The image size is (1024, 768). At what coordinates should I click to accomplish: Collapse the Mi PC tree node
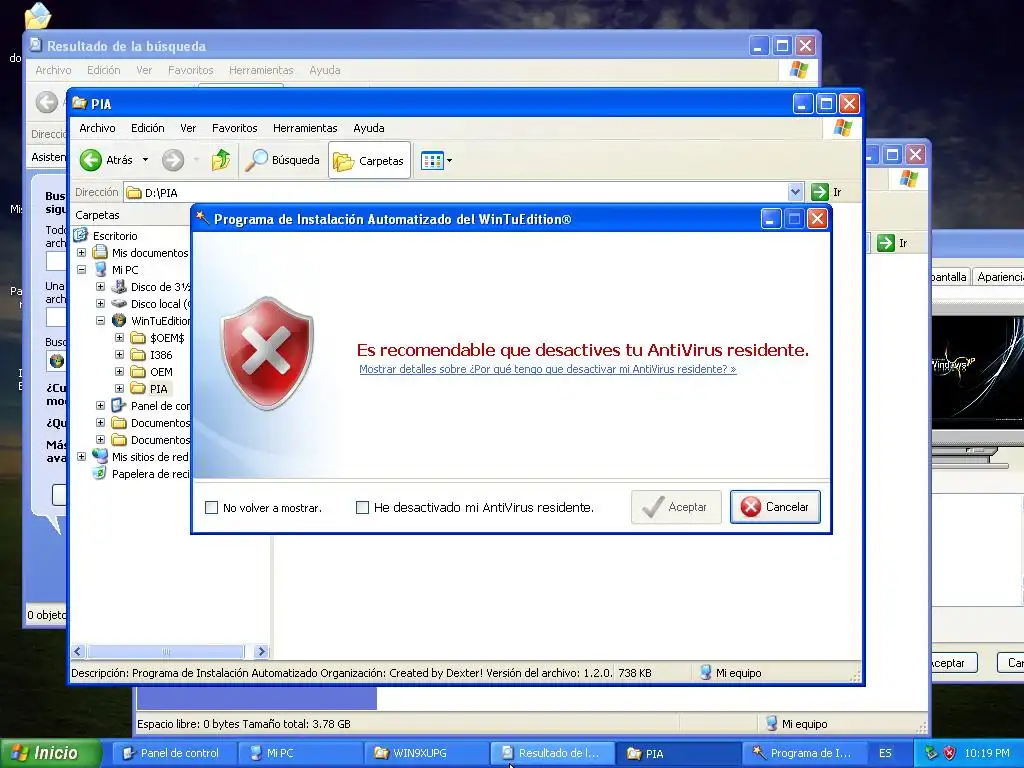click(82, 270)
